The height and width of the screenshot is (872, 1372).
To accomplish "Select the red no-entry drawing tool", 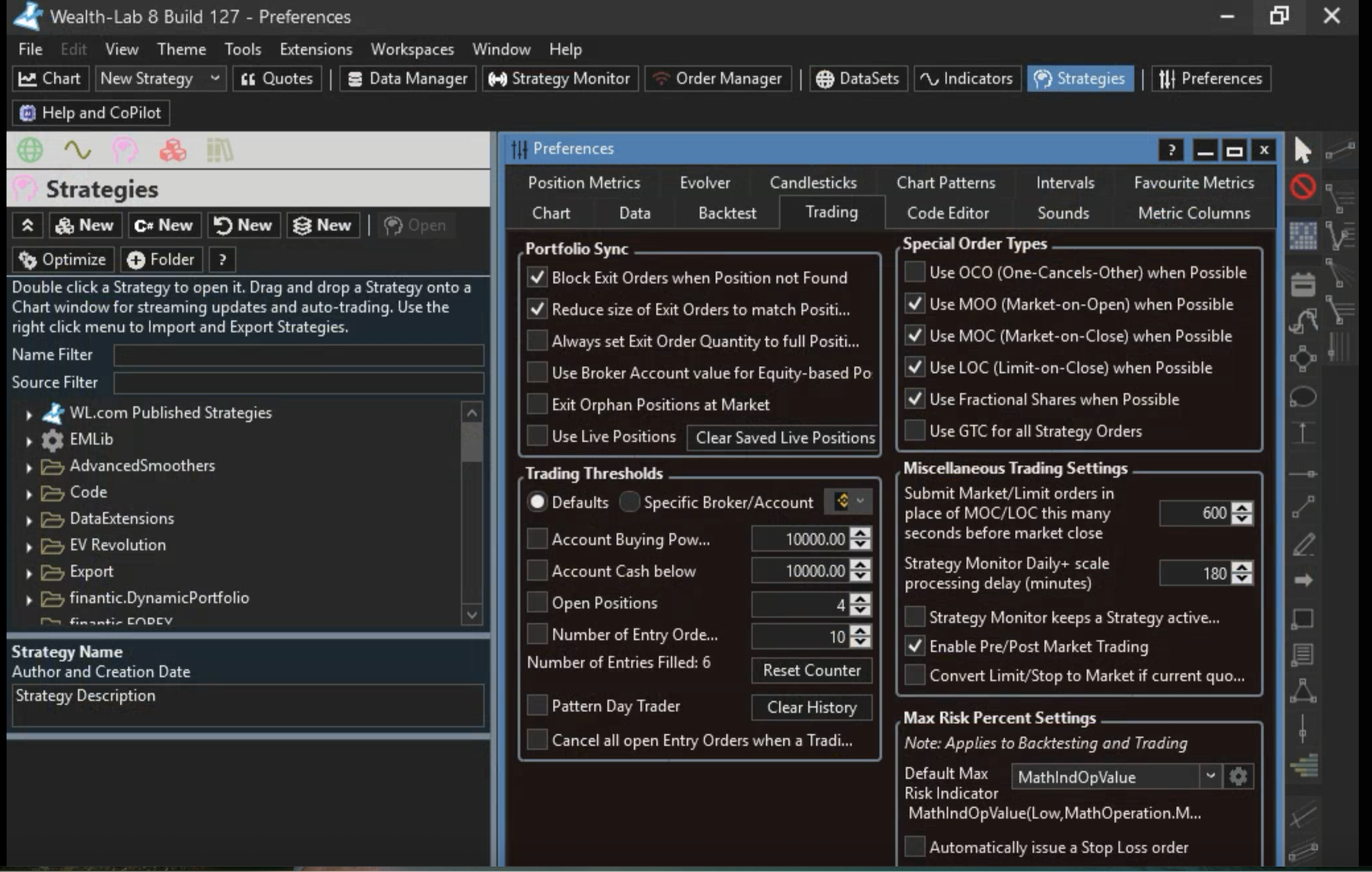I will point(1303,187).
